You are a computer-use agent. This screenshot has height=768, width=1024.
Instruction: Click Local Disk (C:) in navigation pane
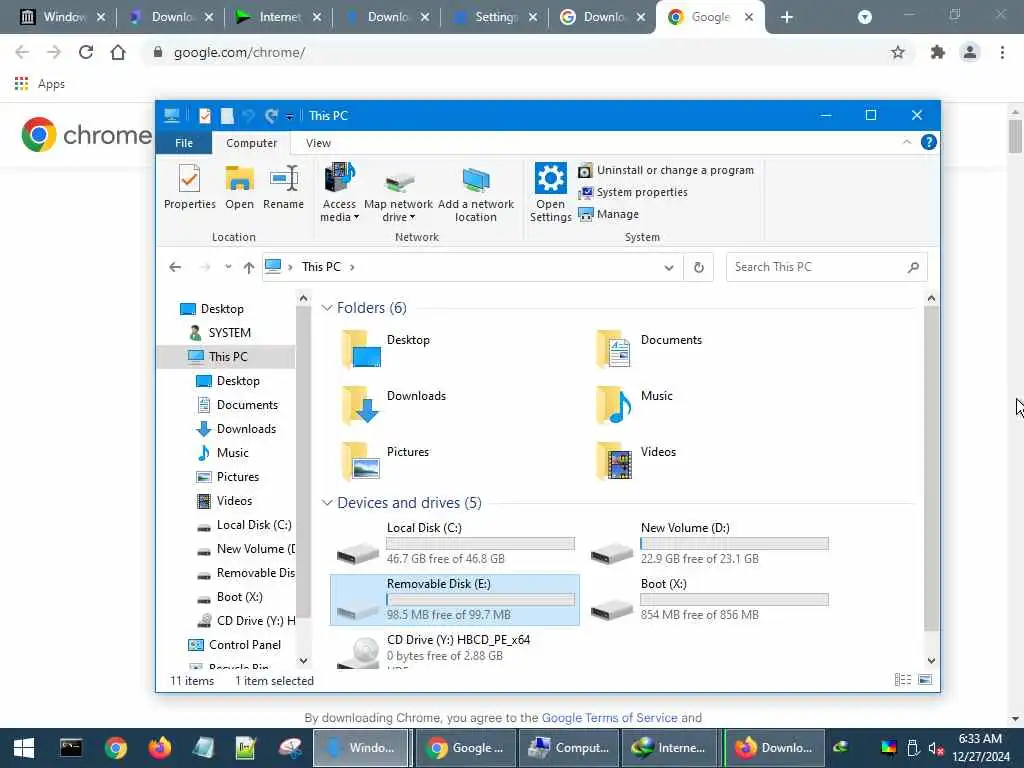[x=253, y=525]
